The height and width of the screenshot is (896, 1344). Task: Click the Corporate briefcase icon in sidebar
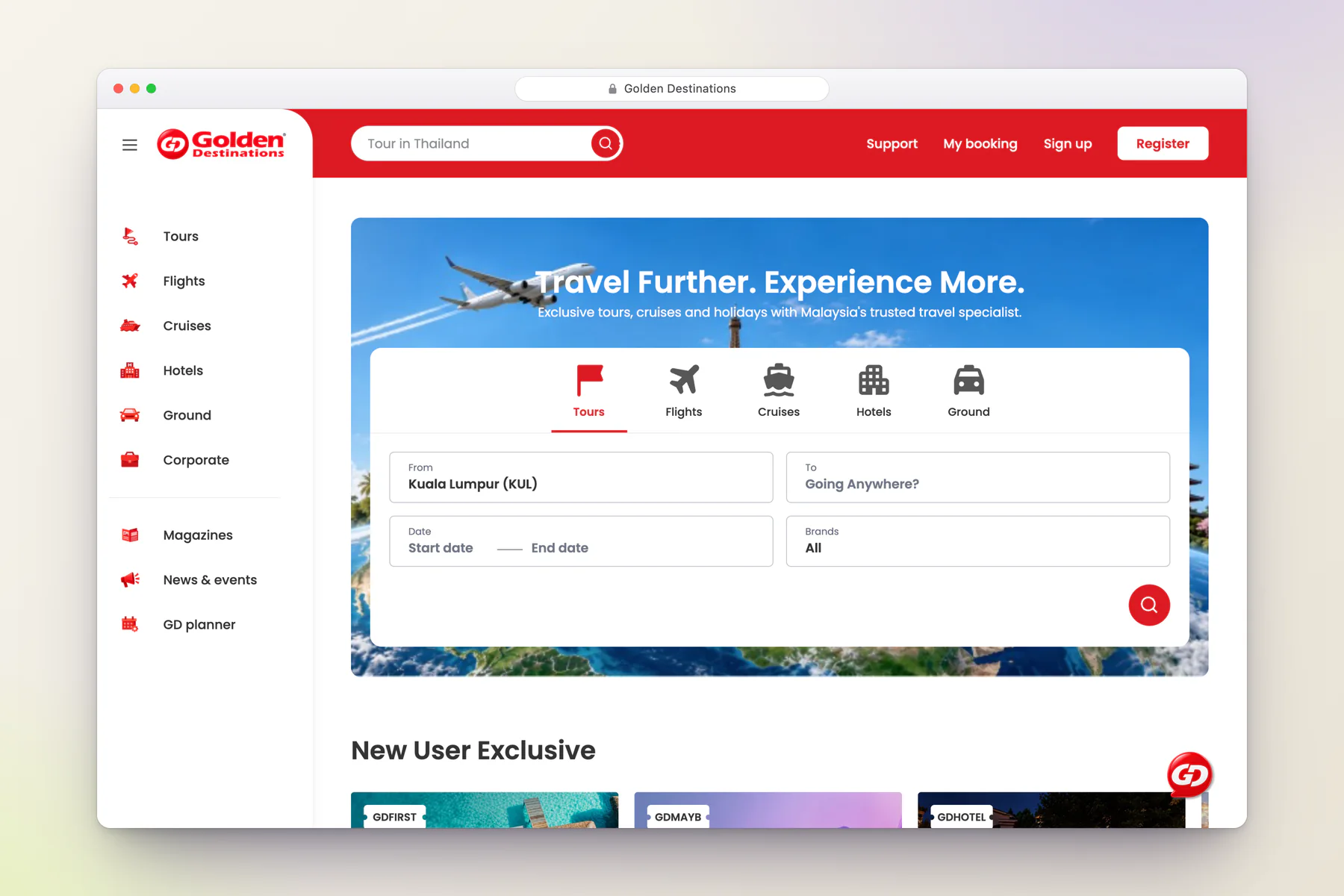(x=130, y=460)
